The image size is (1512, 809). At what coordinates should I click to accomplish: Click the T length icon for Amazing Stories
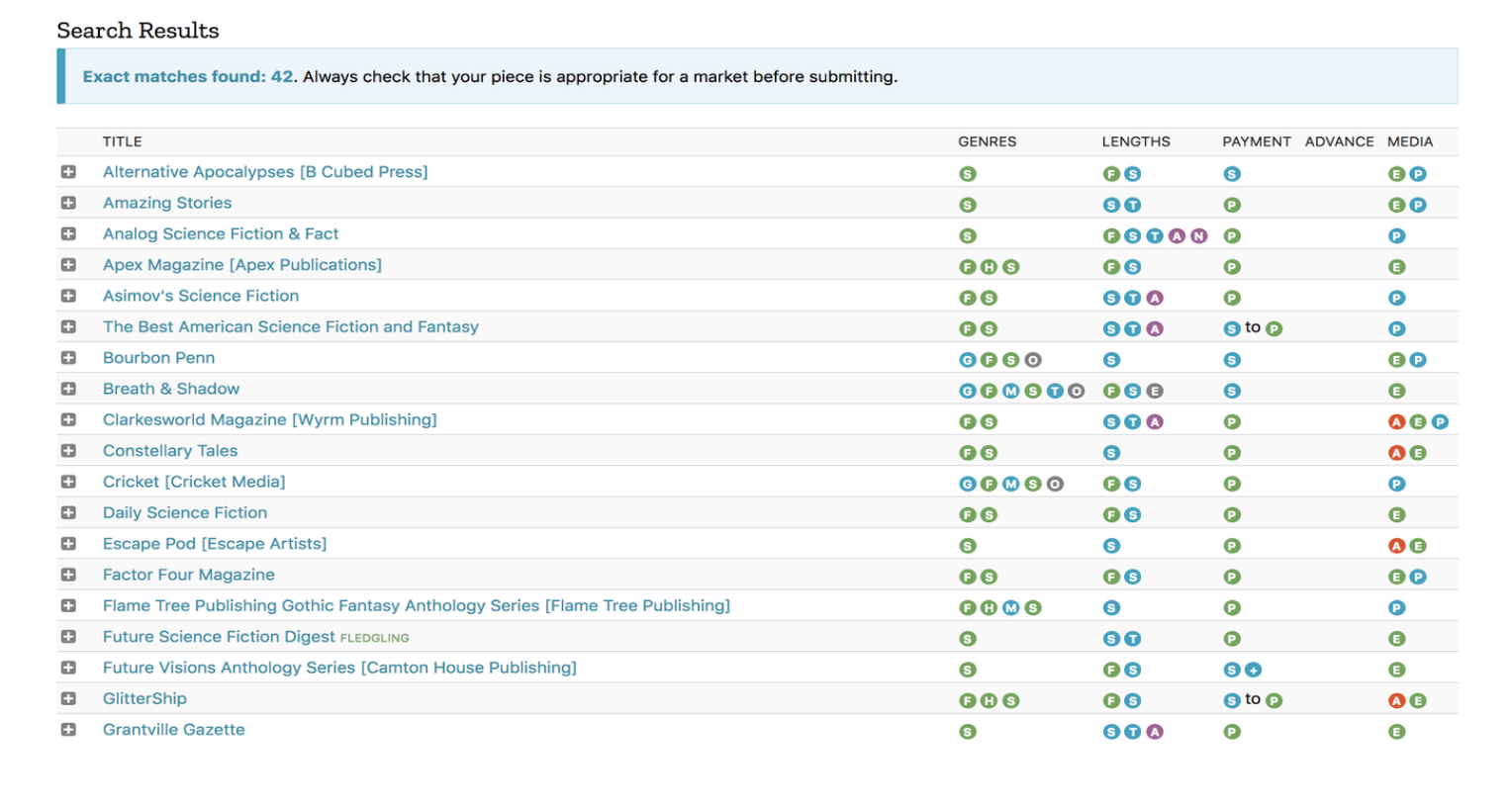1133,206
